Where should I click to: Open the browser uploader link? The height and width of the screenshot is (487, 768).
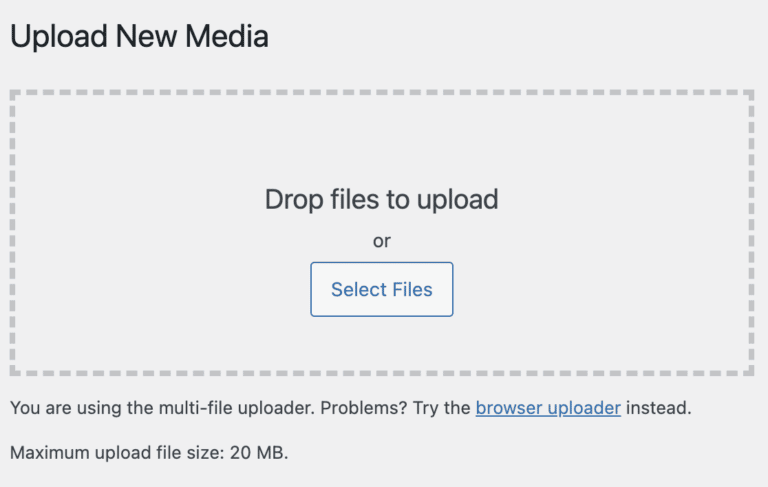tap(548, 408)
